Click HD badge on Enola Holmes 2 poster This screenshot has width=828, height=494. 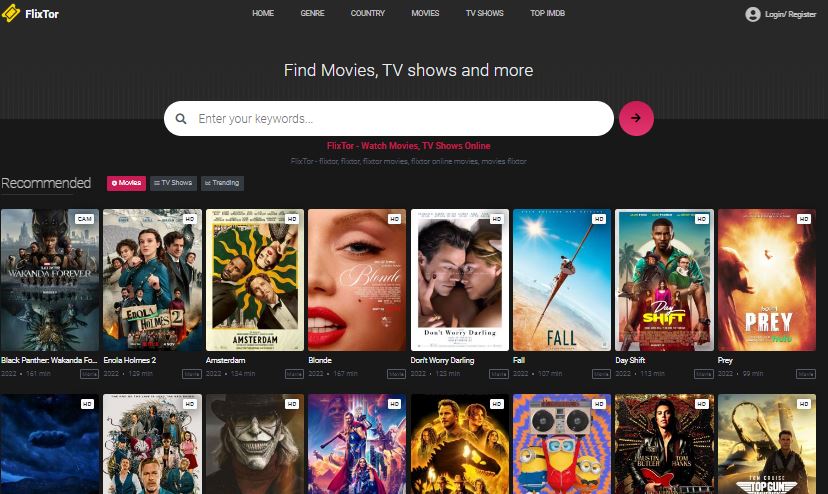coord(190,219)
